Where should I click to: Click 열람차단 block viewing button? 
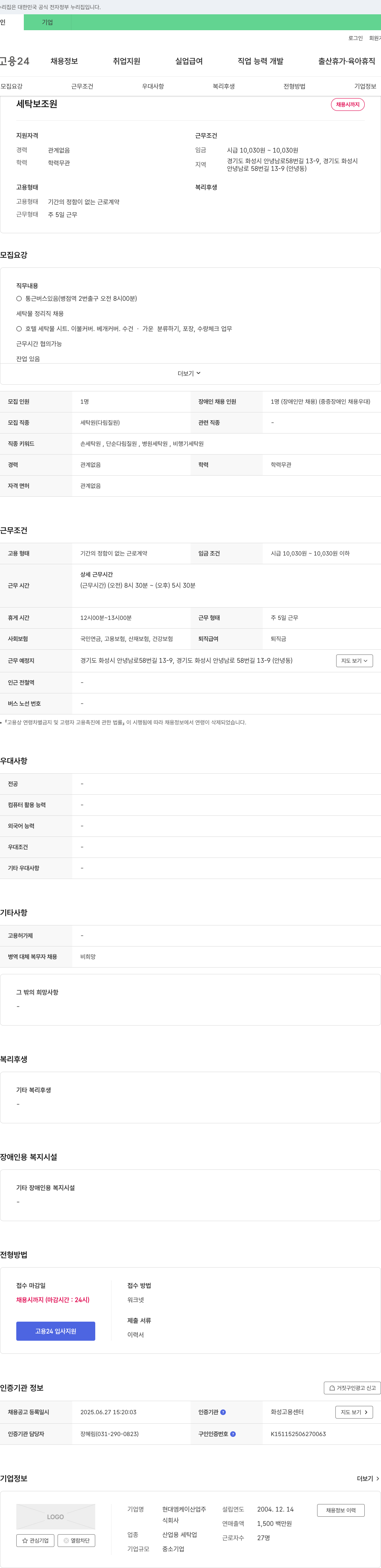click(76, 1541)
